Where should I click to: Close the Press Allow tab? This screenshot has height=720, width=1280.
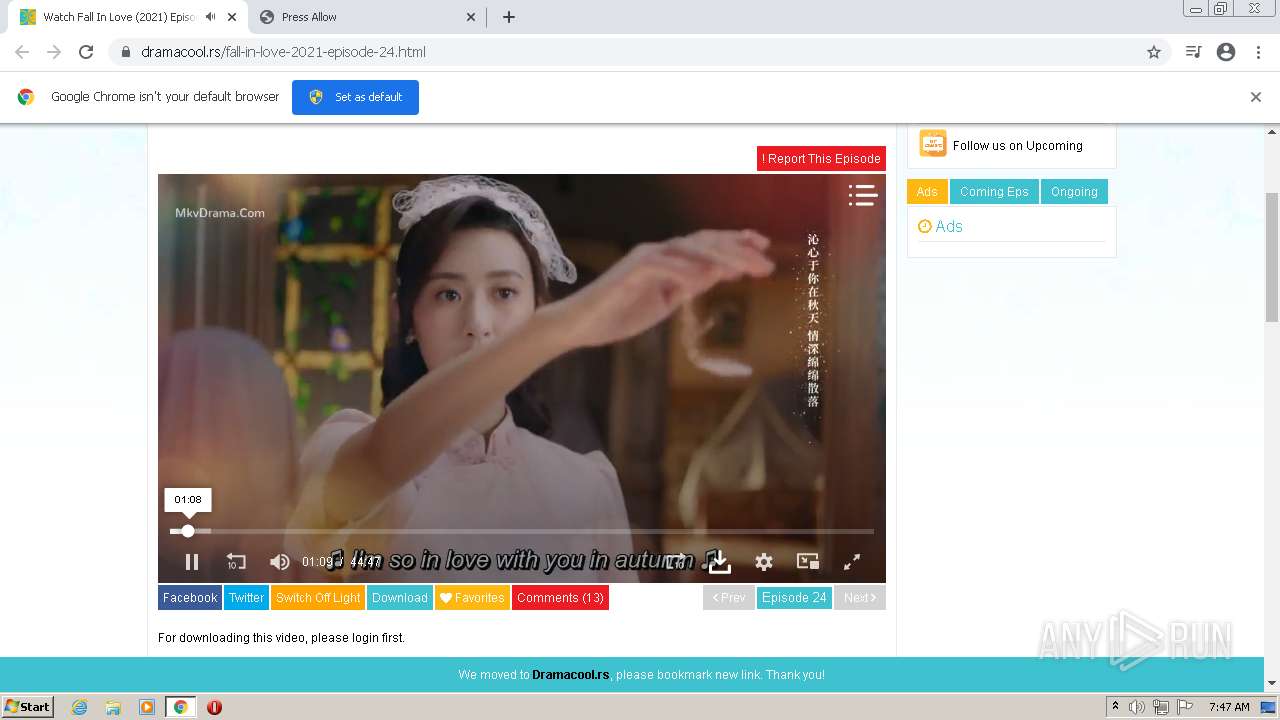pyautogui.click(x=472, y=17)
